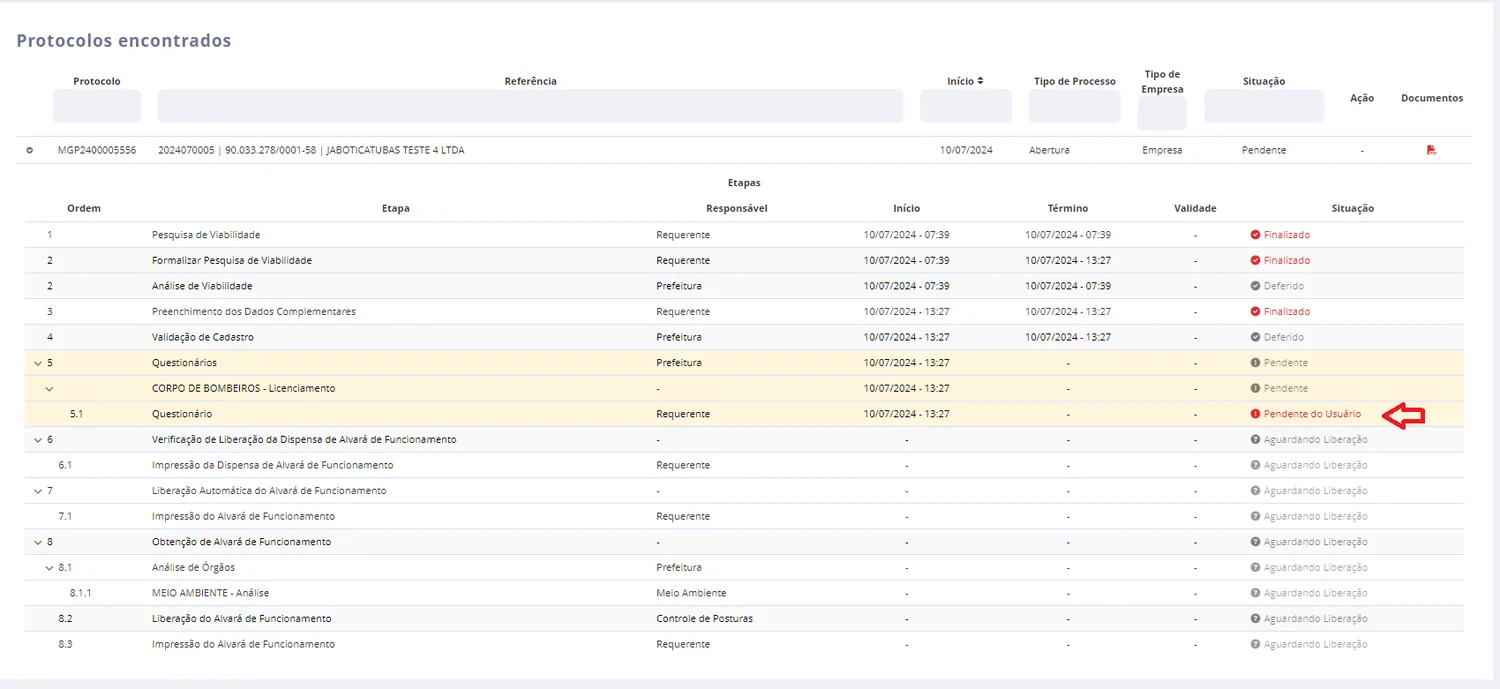Image resolution: width=1500 pixels, height=689 pixels.
Task: Click protocol number MGP2400005556
Action: (x=97, y=150)
